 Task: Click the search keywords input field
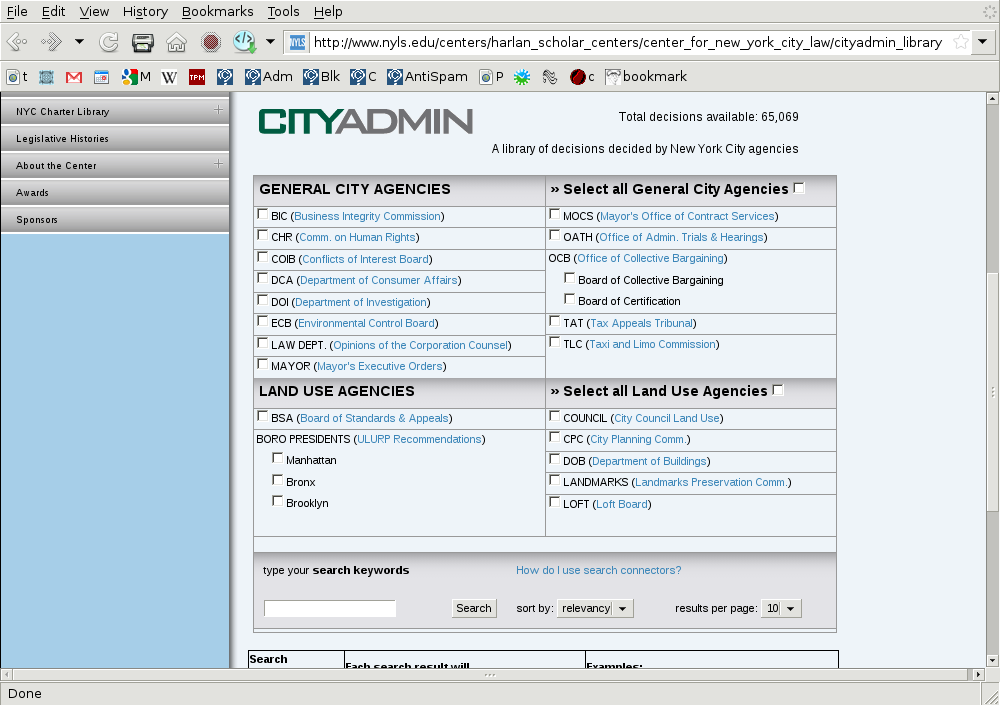click(x=330, y=608)
